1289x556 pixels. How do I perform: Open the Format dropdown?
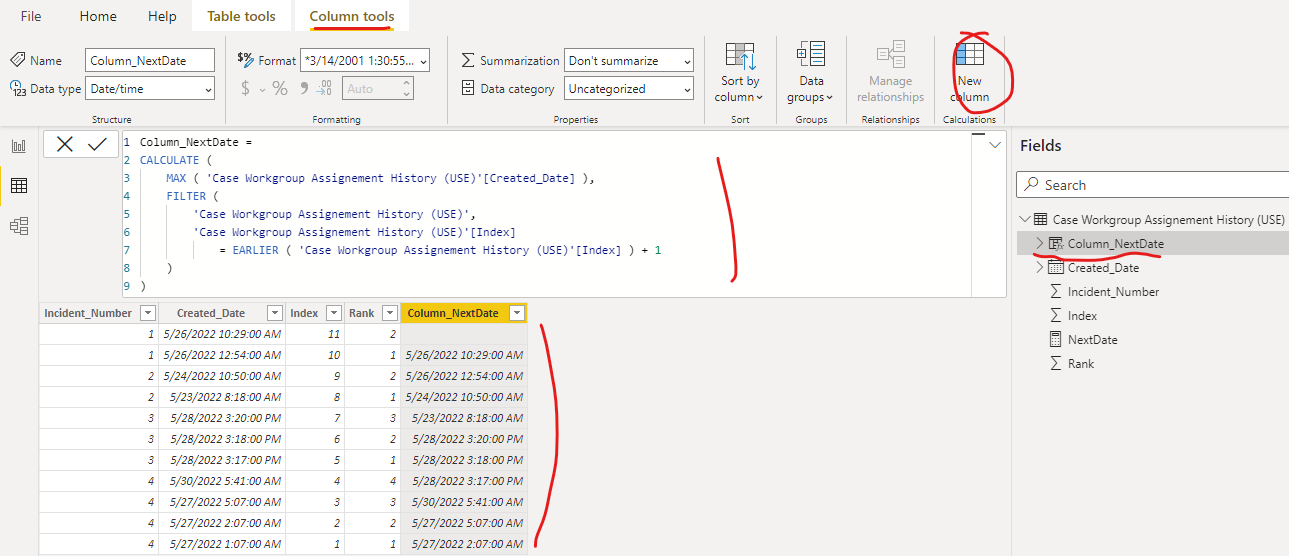pyautogui.click(x=365, y=60)
